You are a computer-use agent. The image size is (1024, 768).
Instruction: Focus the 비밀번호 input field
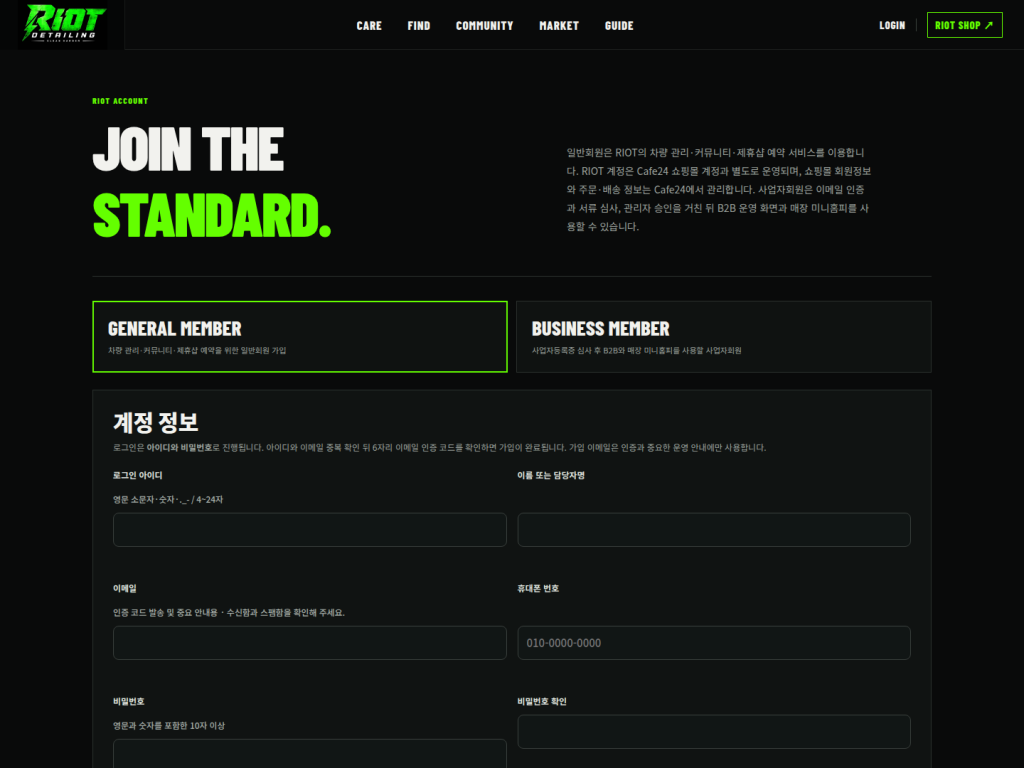coord(310,754)
